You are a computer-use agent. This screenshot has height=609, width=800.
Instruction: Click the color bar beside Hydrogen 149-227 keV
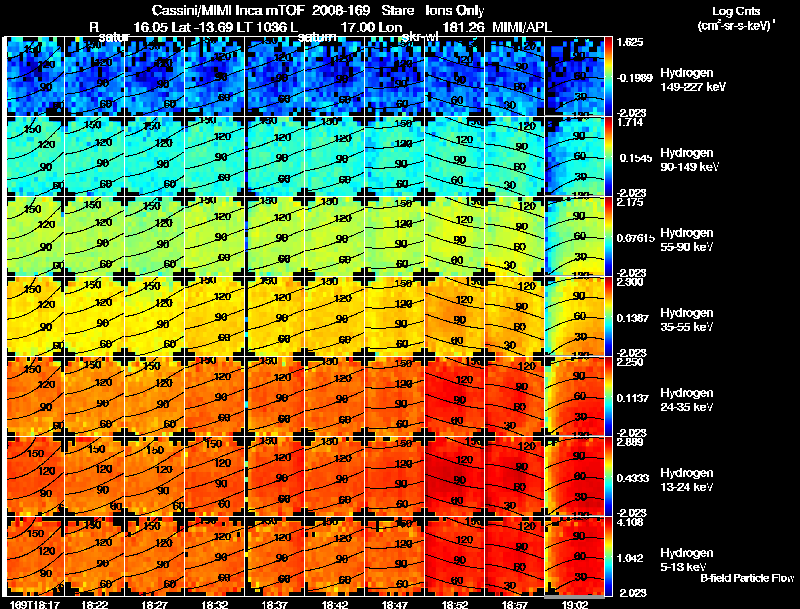[x=609, y=76]
